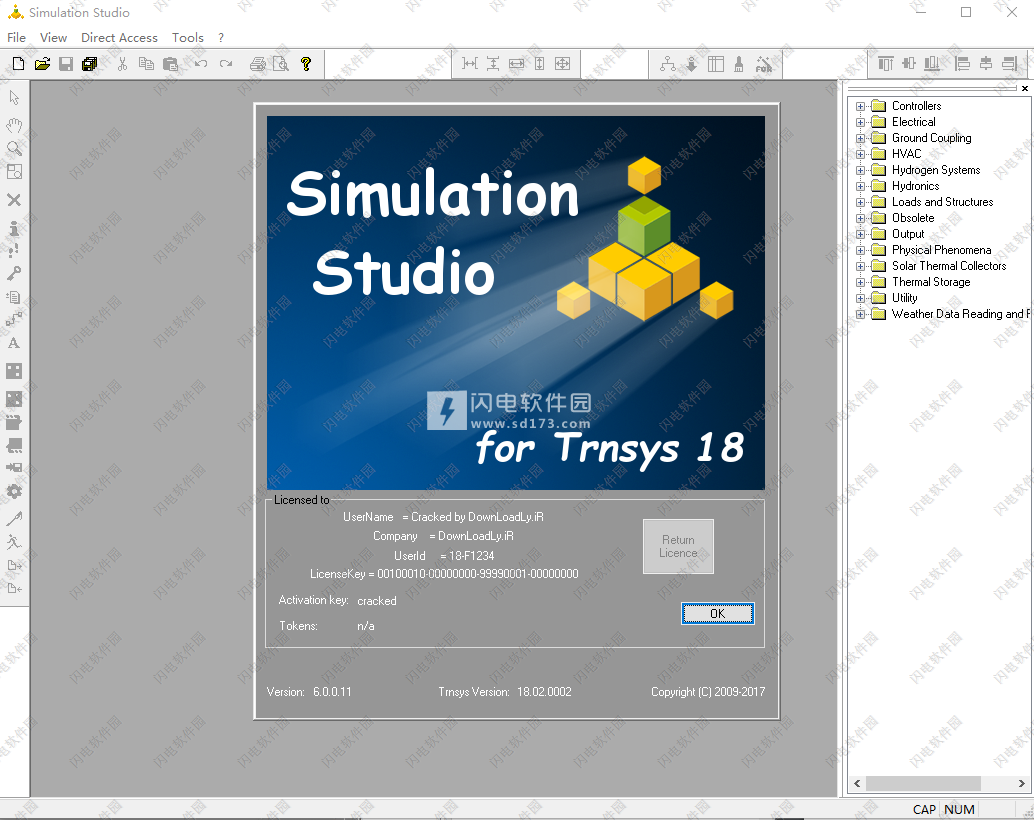Click the Return Licence button
This screenshot has height=820, width=1034.
point(678,546)
